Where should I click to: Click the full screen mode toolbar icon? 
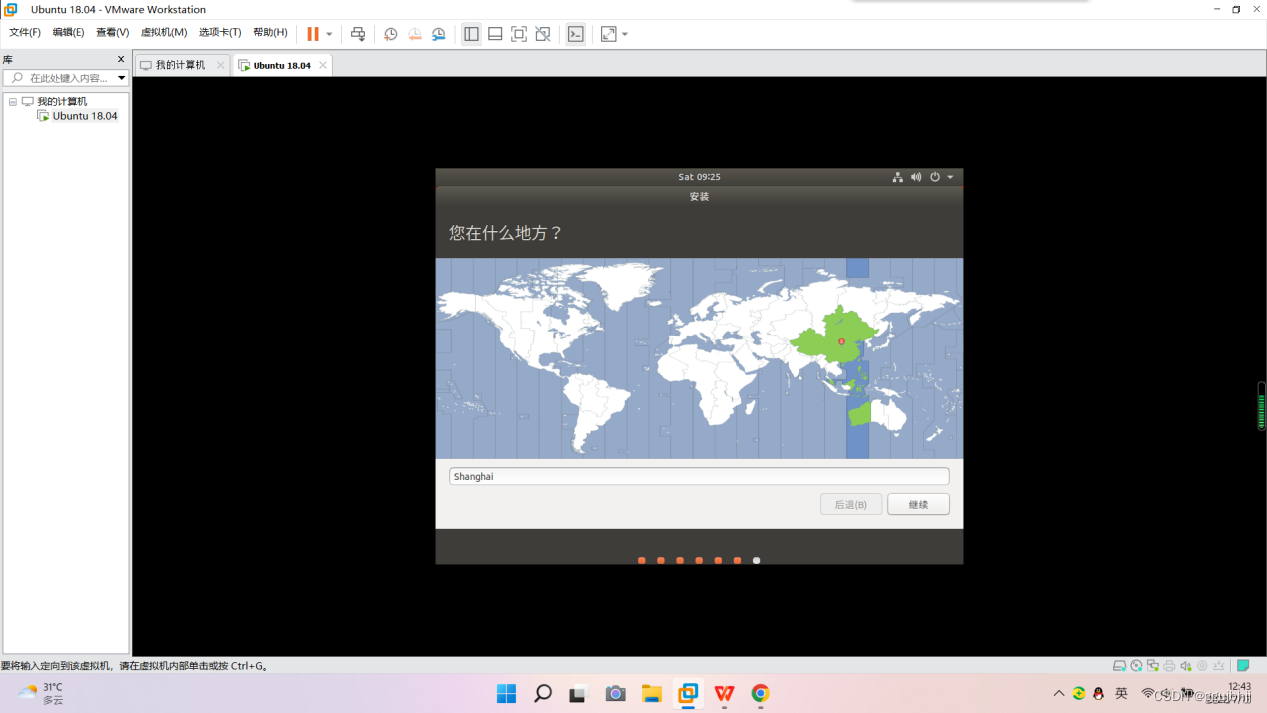coord(519,34)
